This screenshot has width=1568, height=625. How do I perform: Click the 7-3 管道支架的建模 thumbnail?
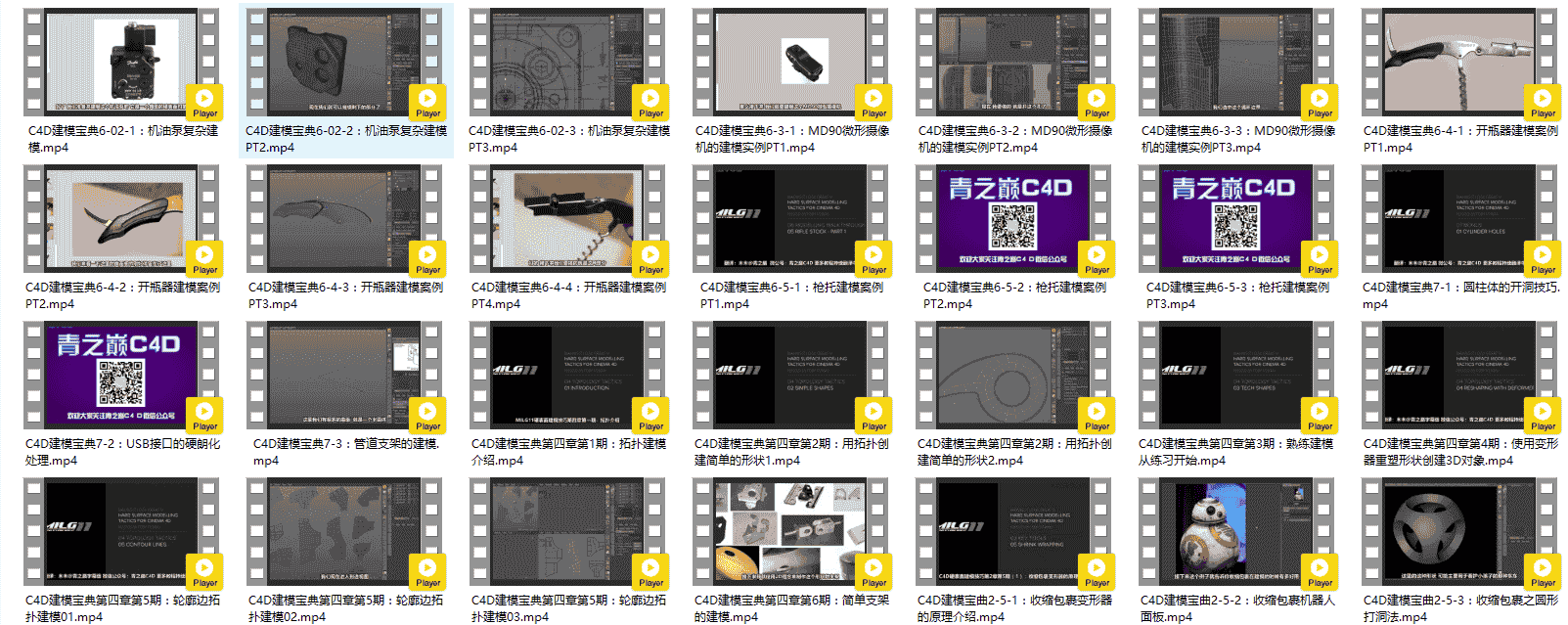[x=346, y=376]
